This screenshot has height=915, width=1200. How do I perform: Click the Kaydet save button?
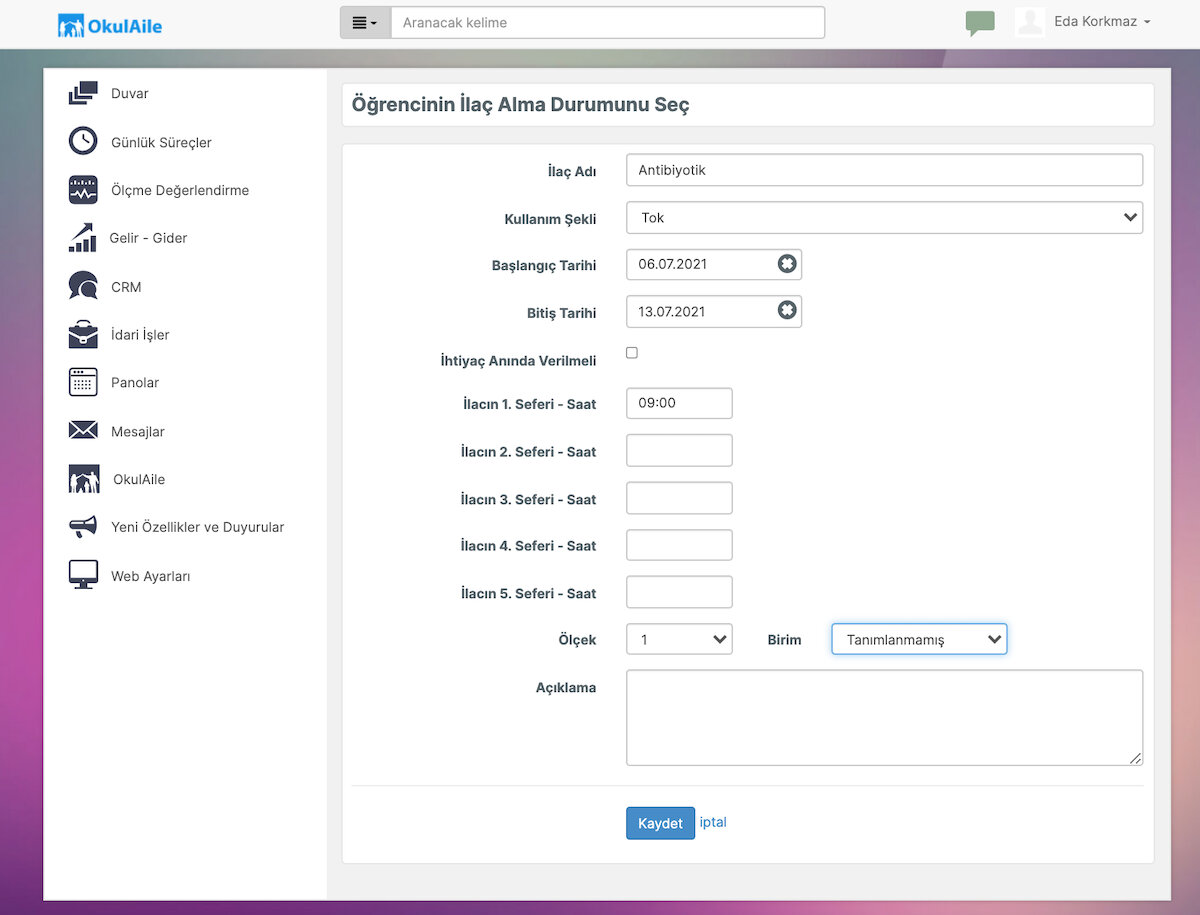pyautogui.click(x=660, y=823)
